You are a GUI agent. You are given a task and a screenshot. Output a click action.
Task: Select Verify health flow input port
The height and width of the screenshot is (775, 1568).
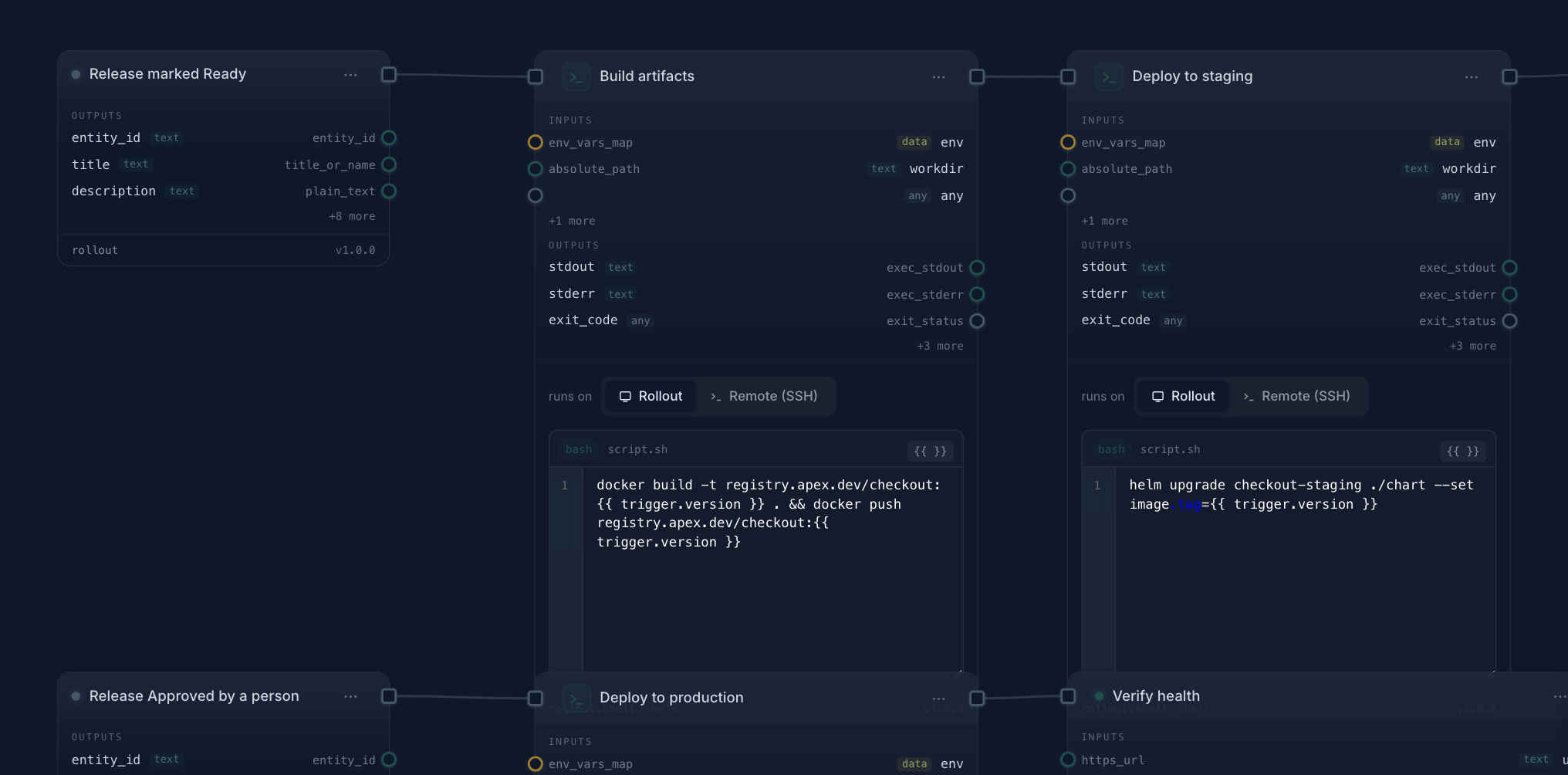1068,696
